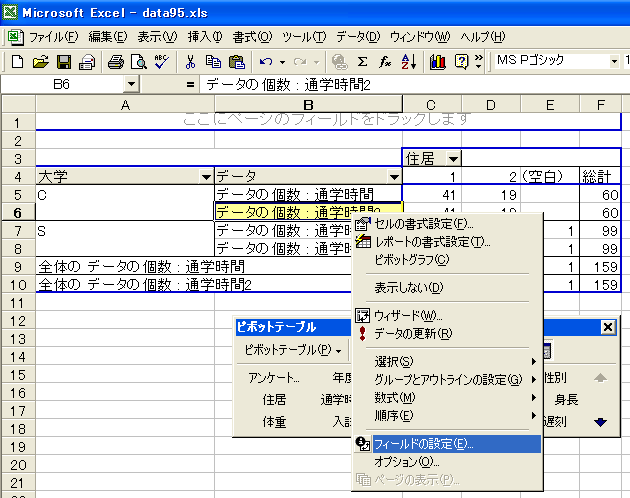Select column header C
This screenshot has width=630, height=498.
[x=431, y=105]
